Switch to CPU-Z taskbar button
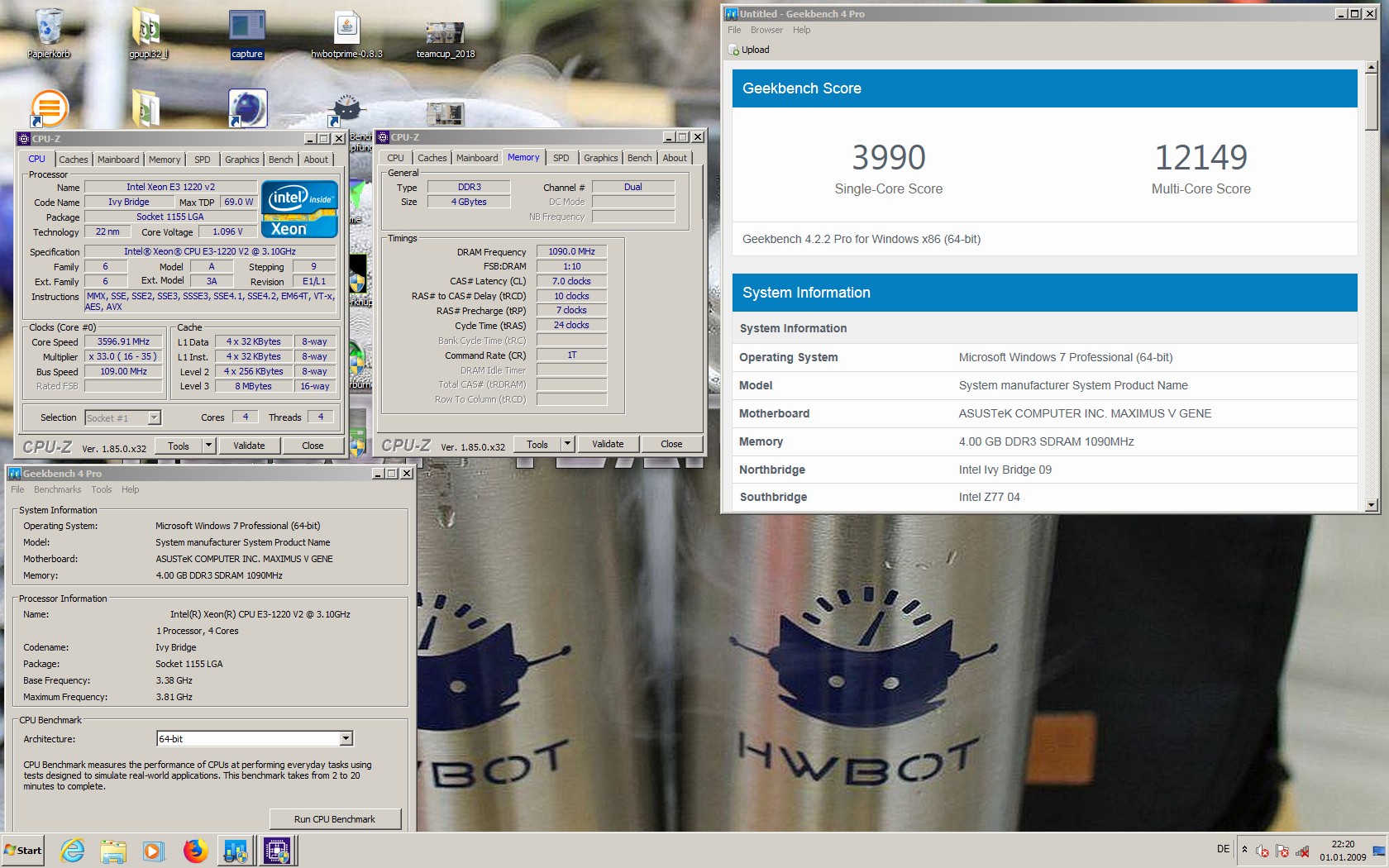Screen dimensions: 1389x868 [277, 850]
